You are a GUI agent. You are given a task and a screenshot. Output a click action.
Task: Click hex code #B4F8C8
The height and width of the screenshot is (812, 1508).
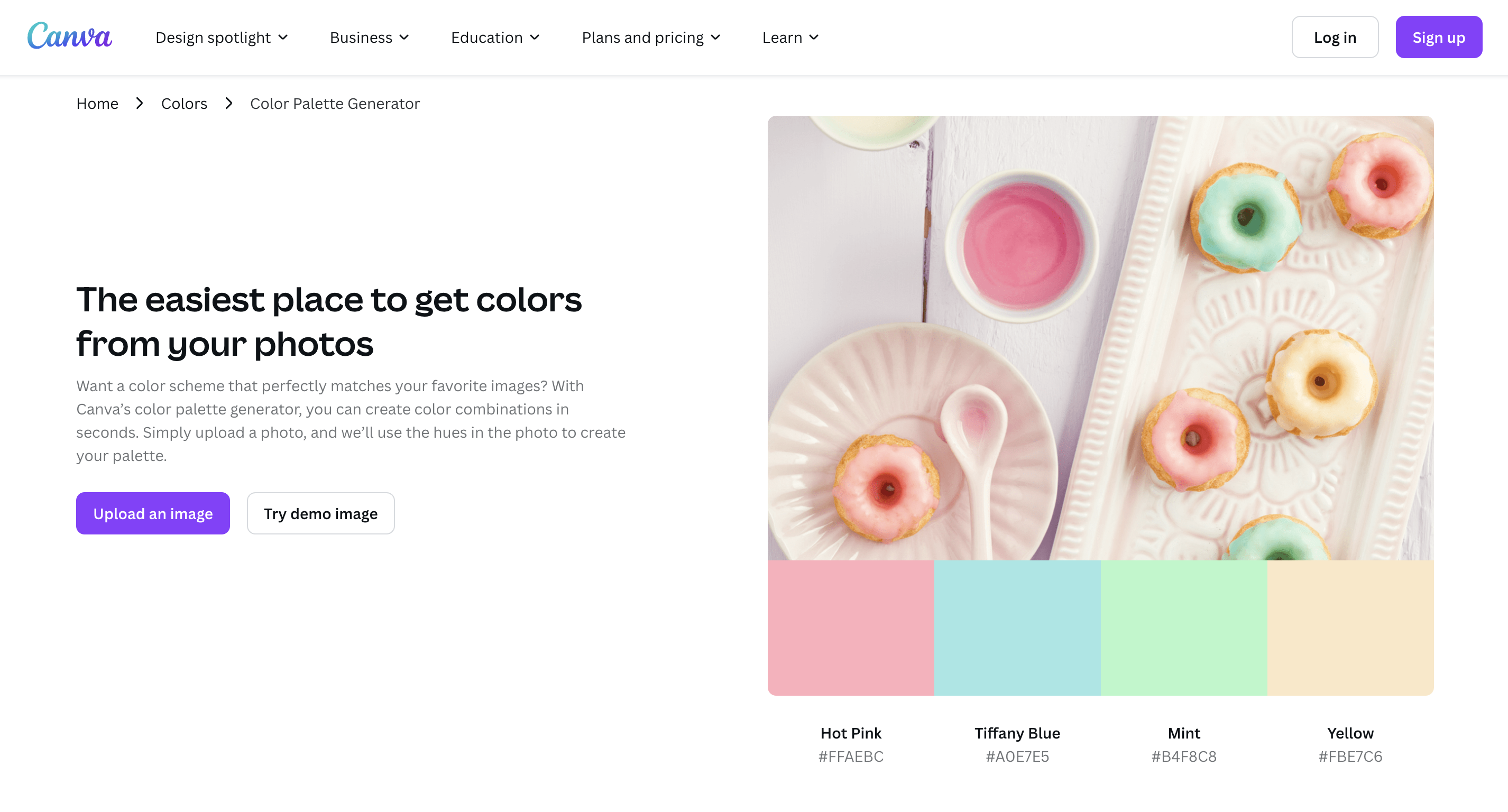coord(1184,756)
